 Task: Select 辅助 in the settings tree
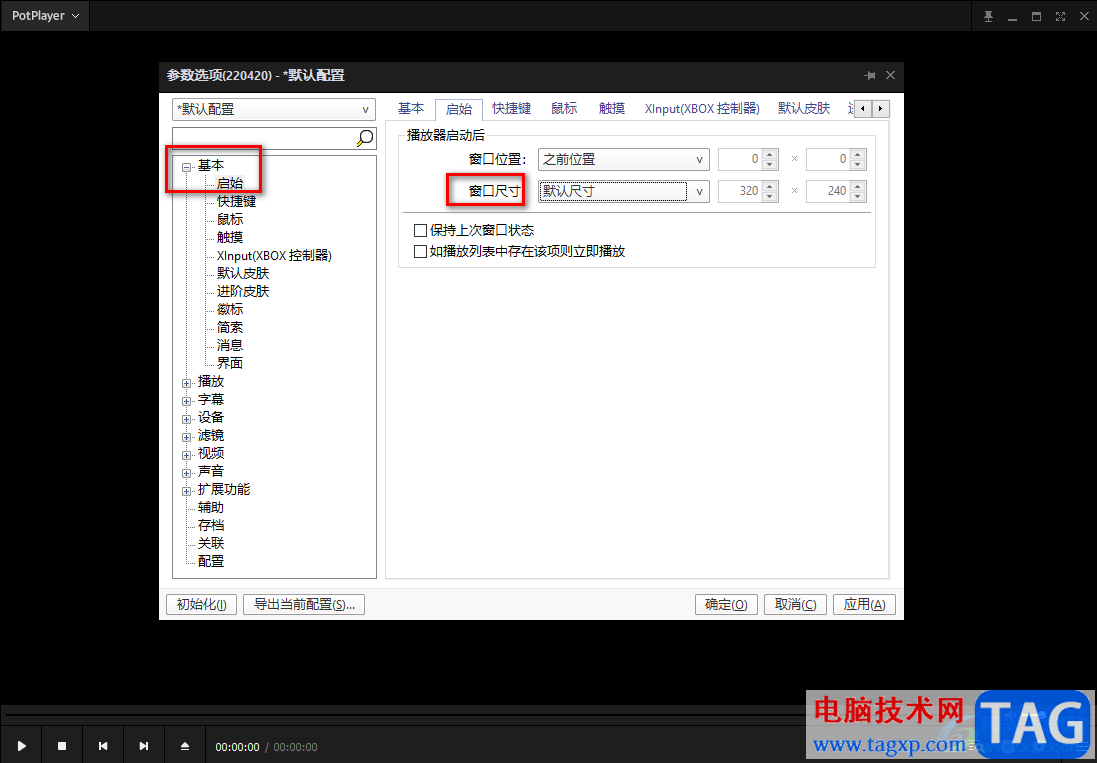tap(211, 508)
